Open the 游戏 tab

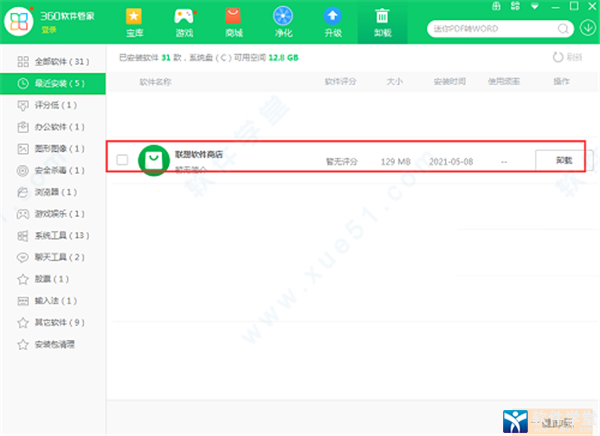(x=184, y=23)
